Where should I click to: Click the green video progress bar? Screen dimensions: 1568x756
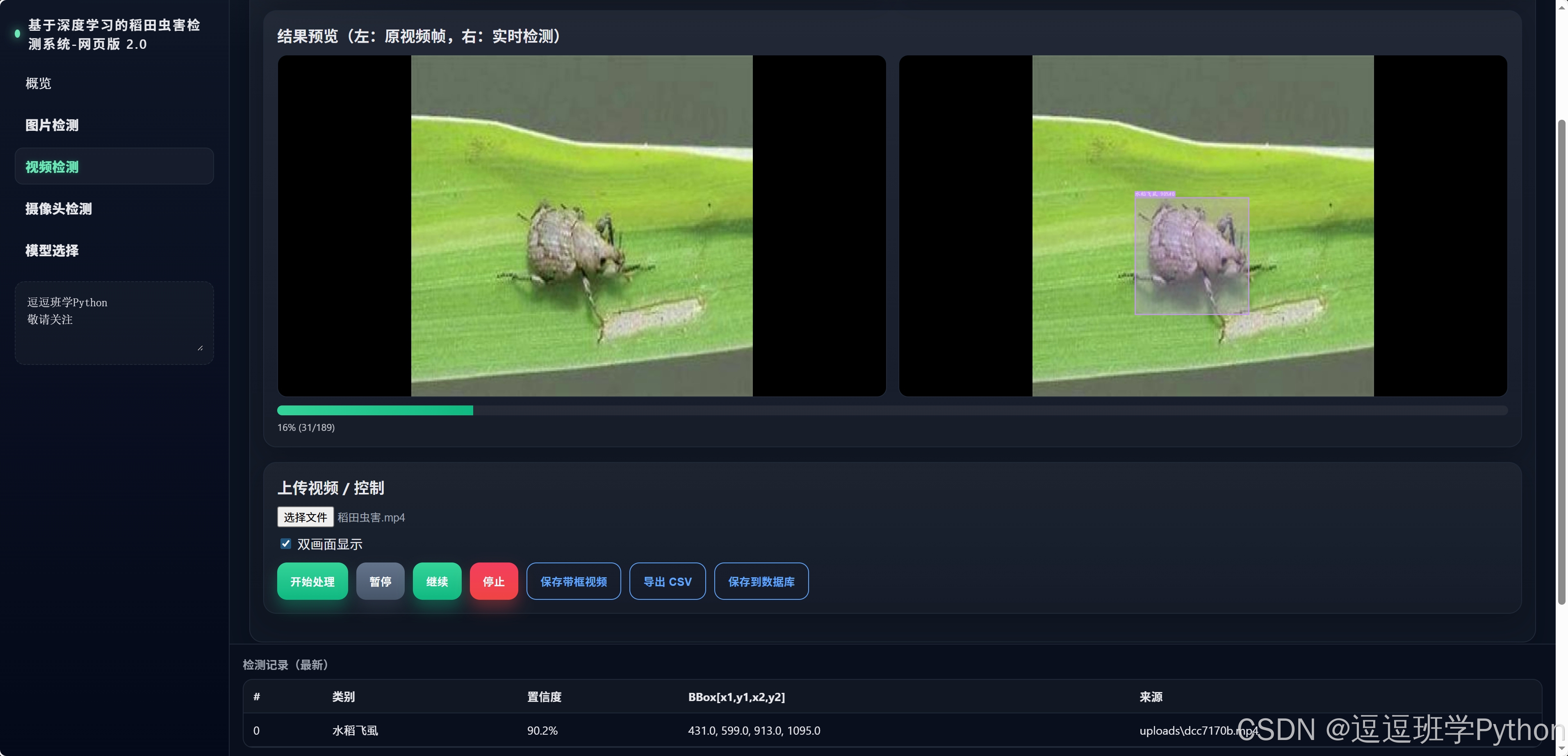point(375,410)
